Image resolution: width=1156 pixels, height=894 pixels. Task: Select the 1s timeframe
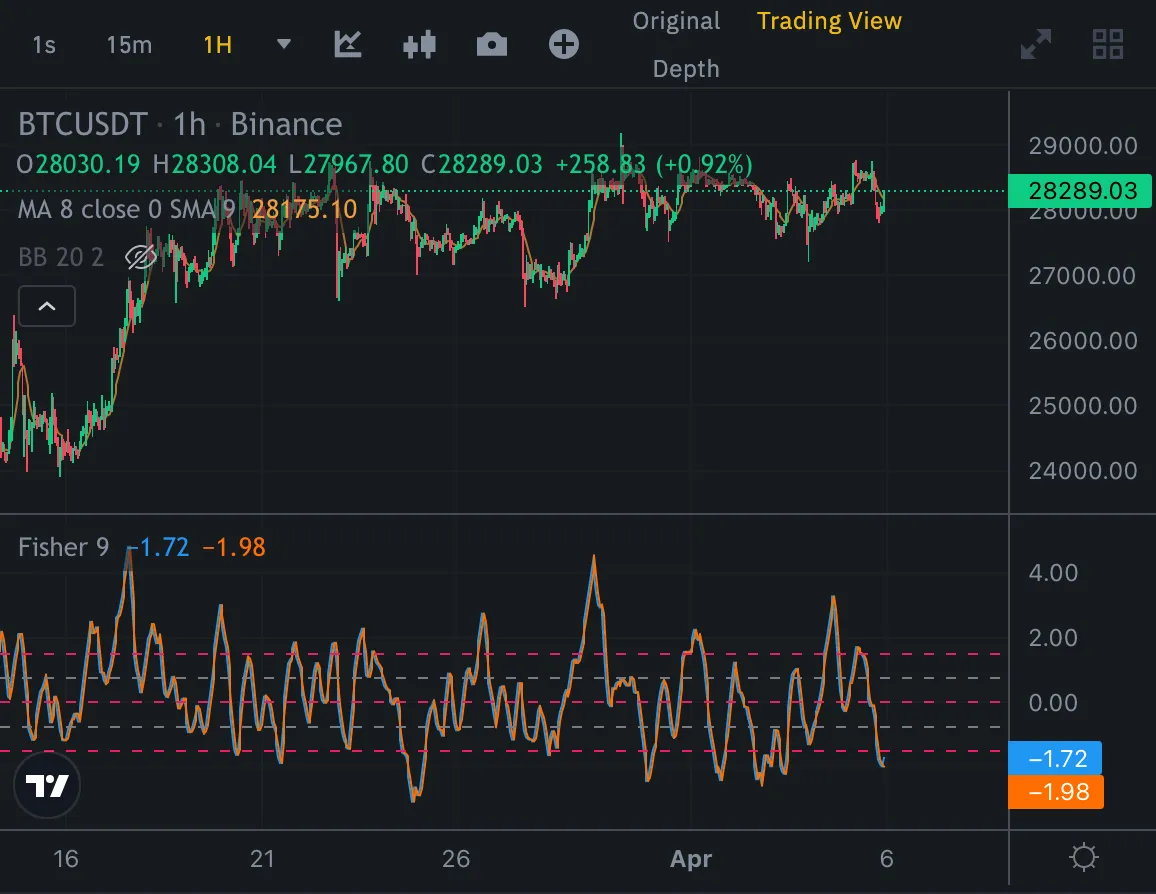(44, 45)
